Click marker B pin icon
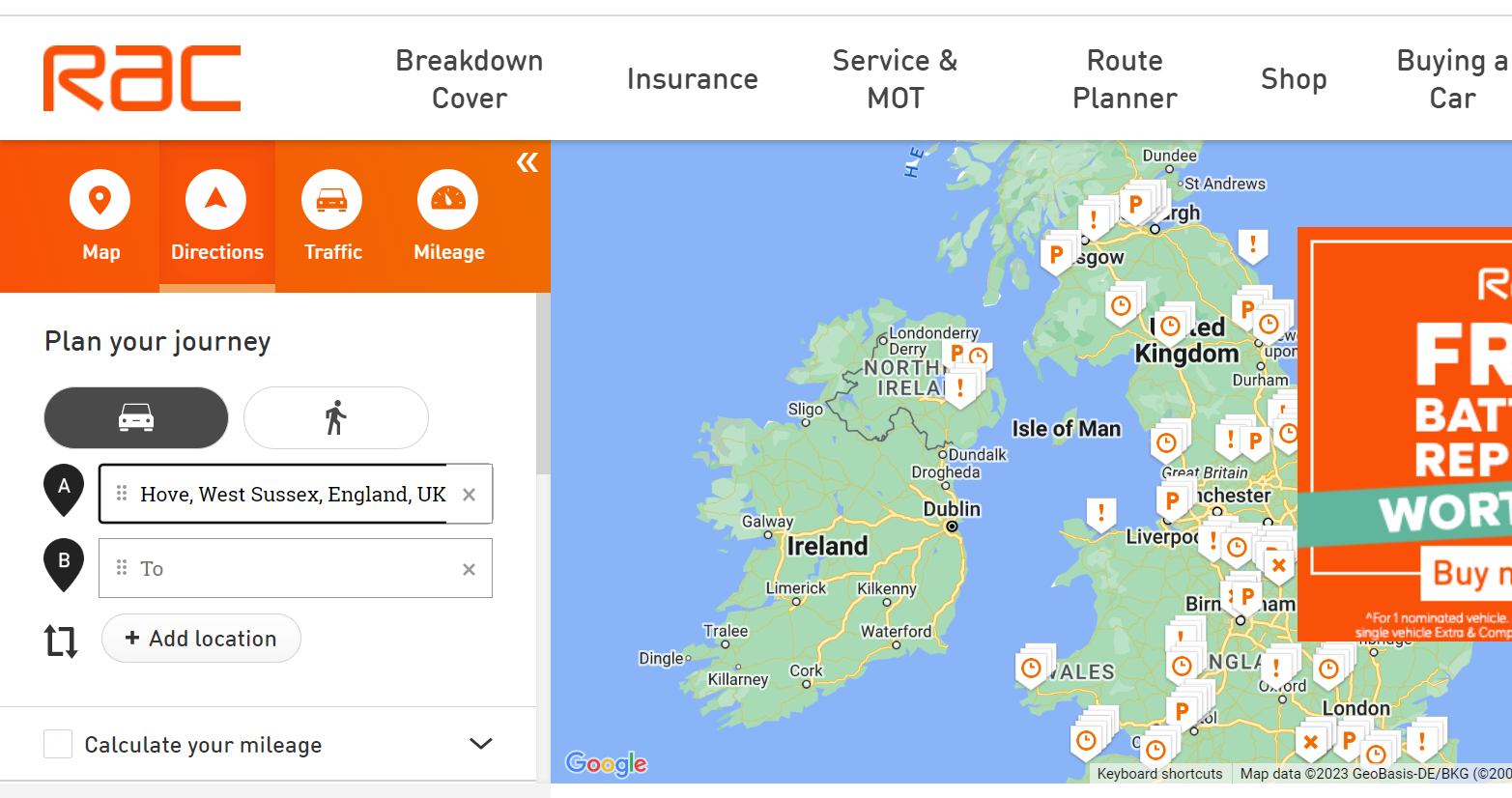The image size is (1512, 798). [64, 563]
